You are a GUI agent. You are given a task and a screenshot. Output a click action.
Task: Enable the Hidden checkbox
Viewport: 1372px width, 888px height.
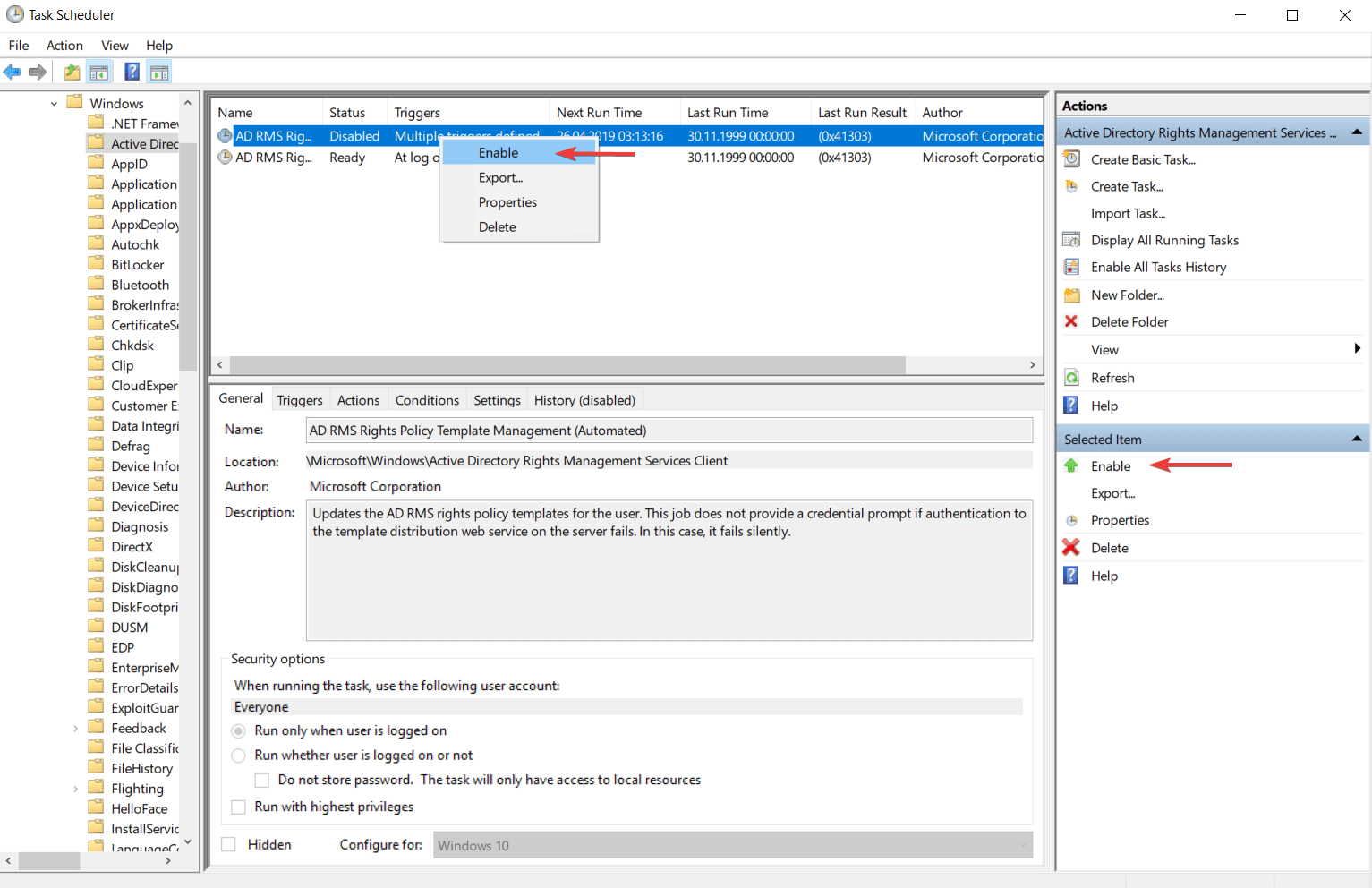[x=228, y=844]
